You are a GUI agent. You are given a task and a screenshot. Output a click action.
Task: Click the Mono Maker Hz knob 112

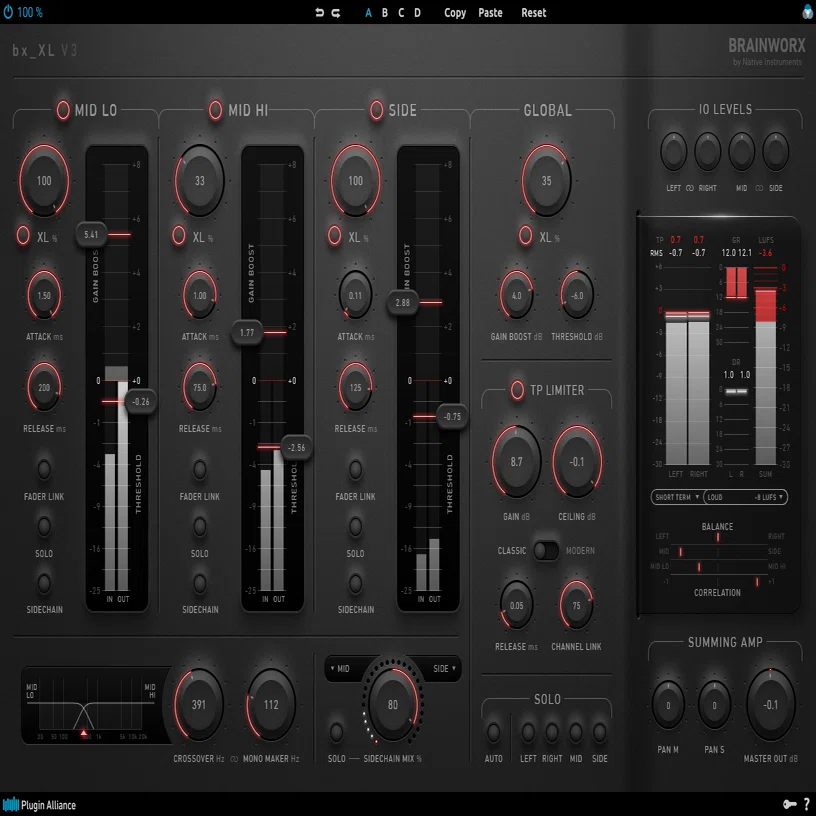tap(271, 705)
